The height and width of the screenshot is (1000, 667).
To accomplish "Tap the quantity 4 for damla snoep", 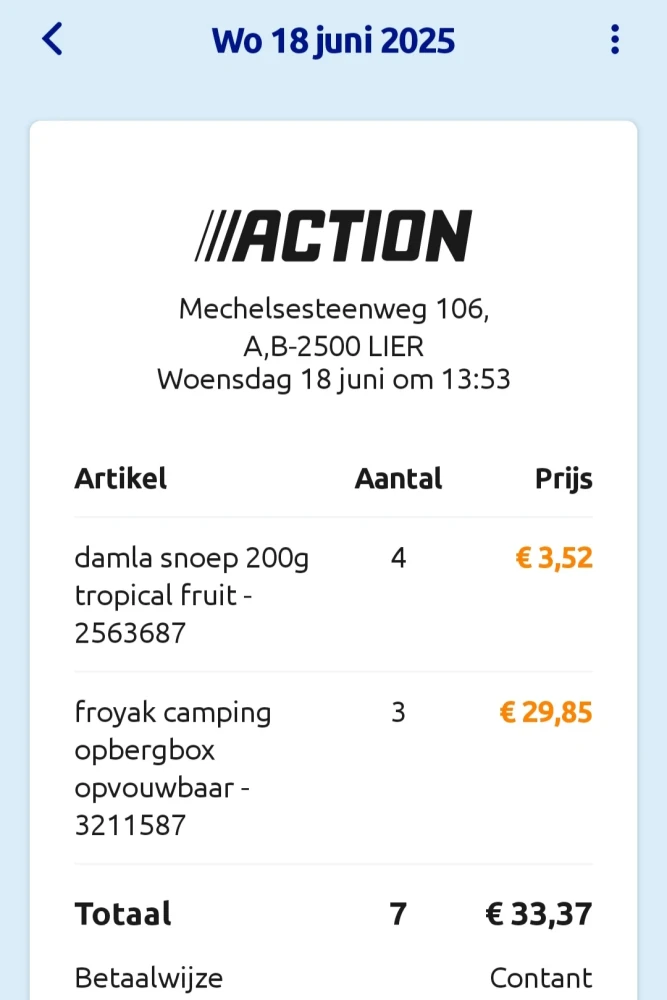I will click(x=398, y=558).
